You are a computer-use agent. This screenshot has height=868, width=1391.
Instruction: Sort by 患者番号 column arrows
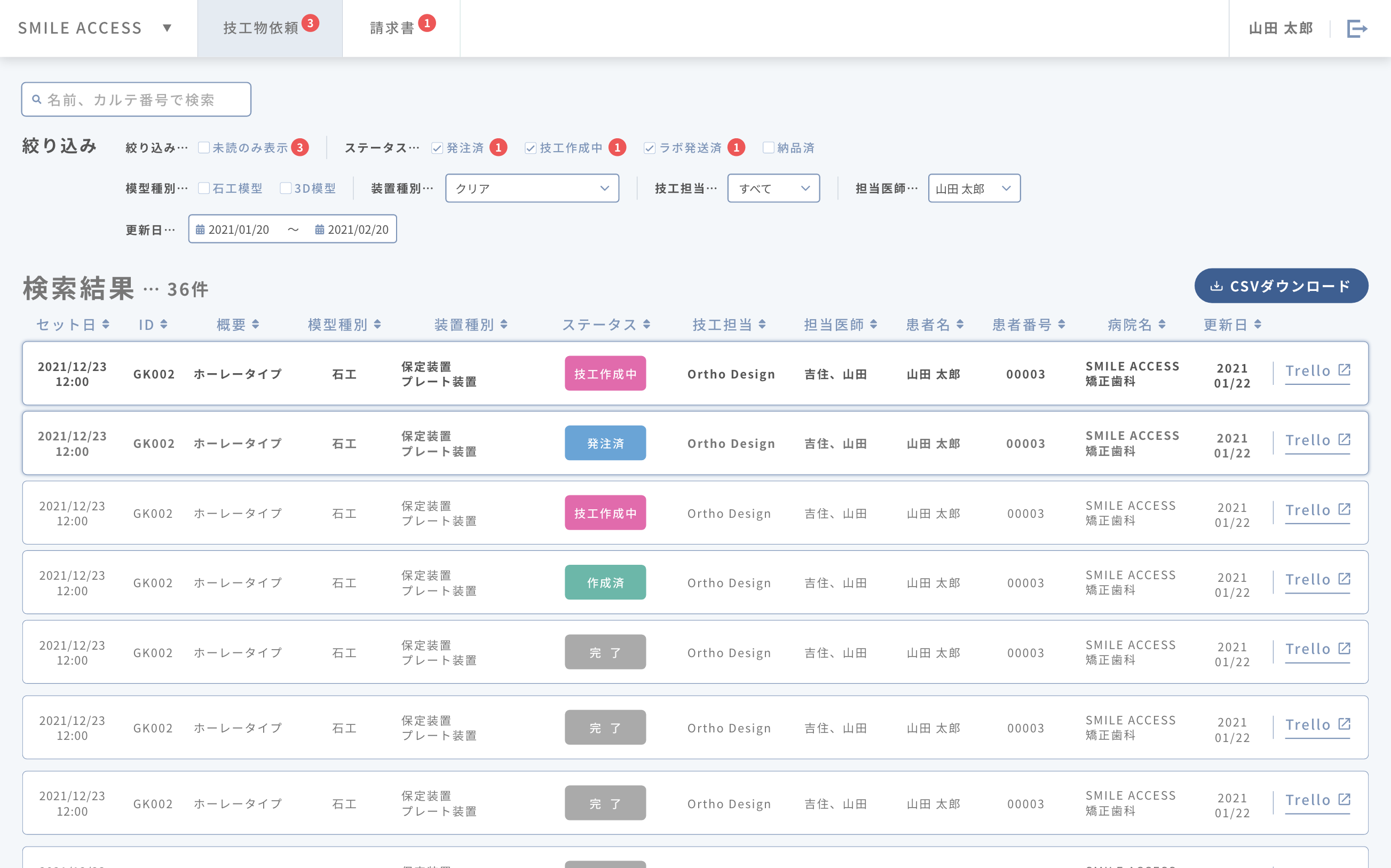click(1062, 325)
